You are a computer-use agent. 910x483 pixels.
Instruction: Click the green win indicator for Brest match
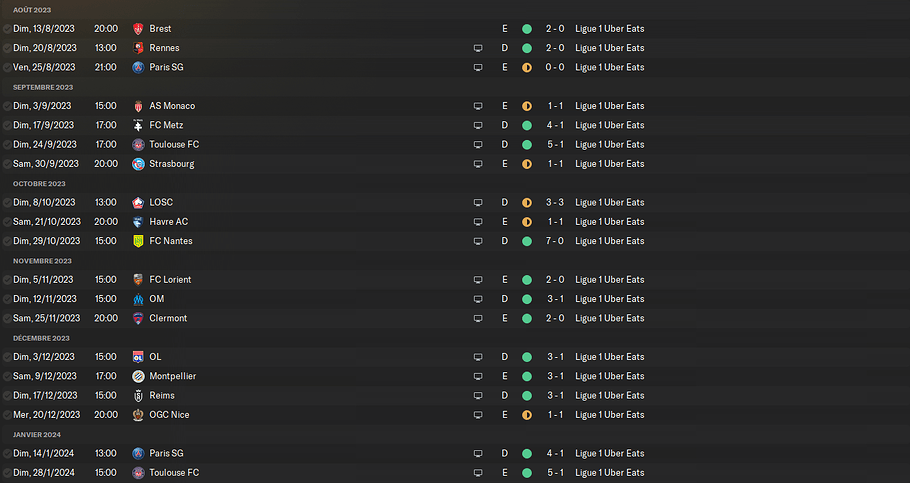pyautogui.click(x=527, y=29)
